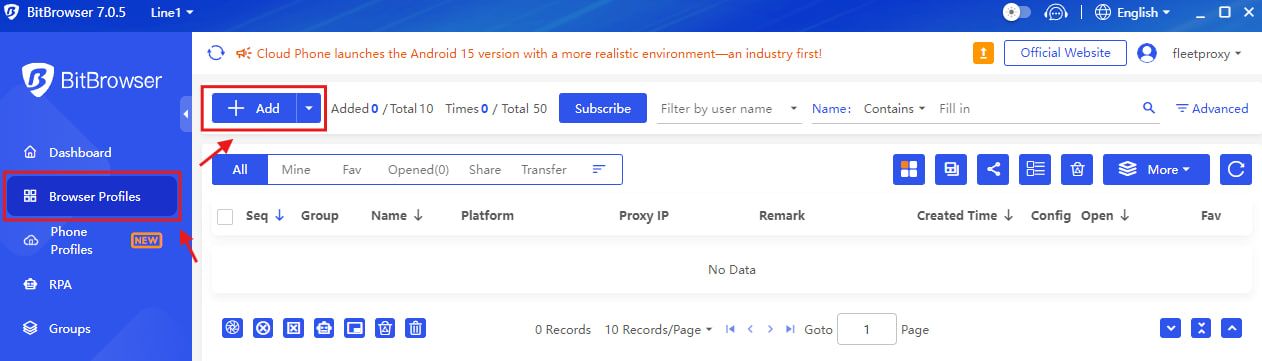Viewport: 1262px width, 361px height.
Task: Toggle the theme switch in title bar
Action: tap(1017, 13)
